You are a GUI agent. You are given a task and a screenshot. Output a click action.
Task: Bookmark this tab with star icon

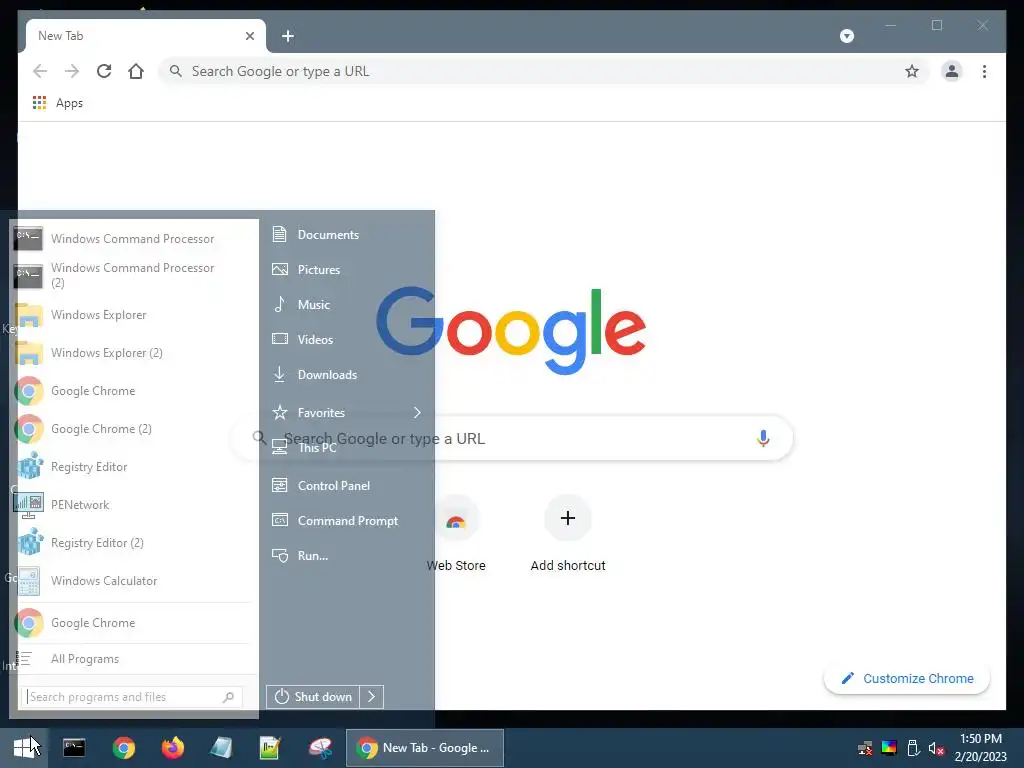(912, 71)
